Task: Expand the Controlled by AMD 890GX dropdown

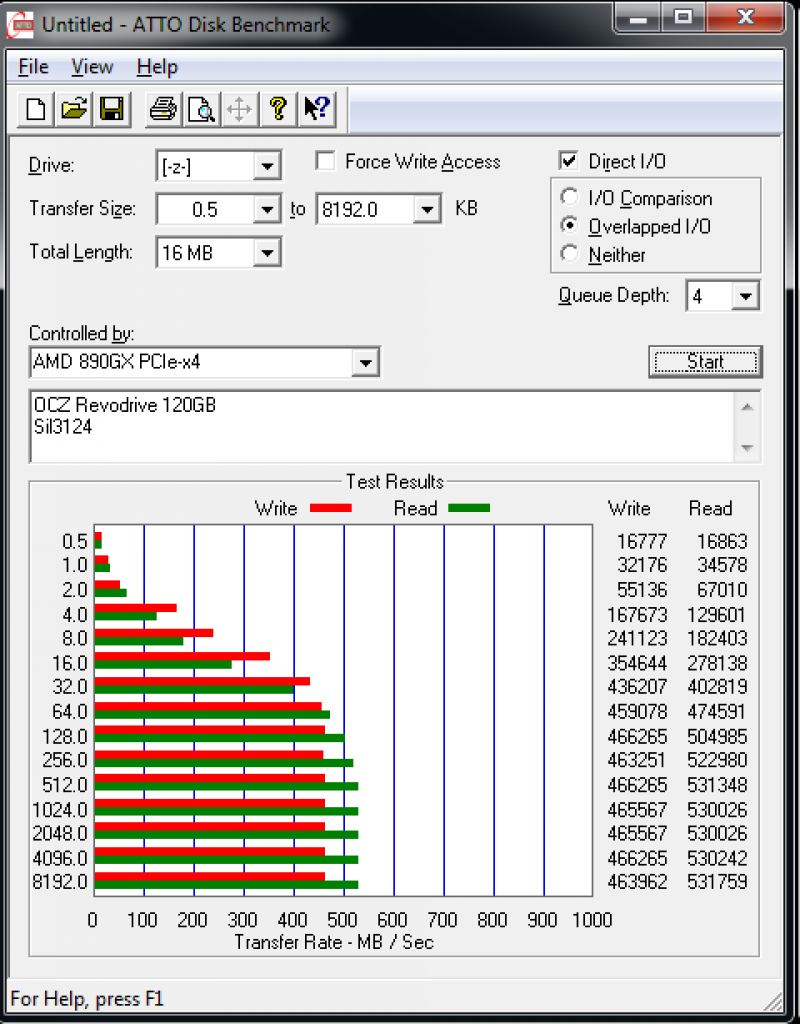Action: click(365, 362)
